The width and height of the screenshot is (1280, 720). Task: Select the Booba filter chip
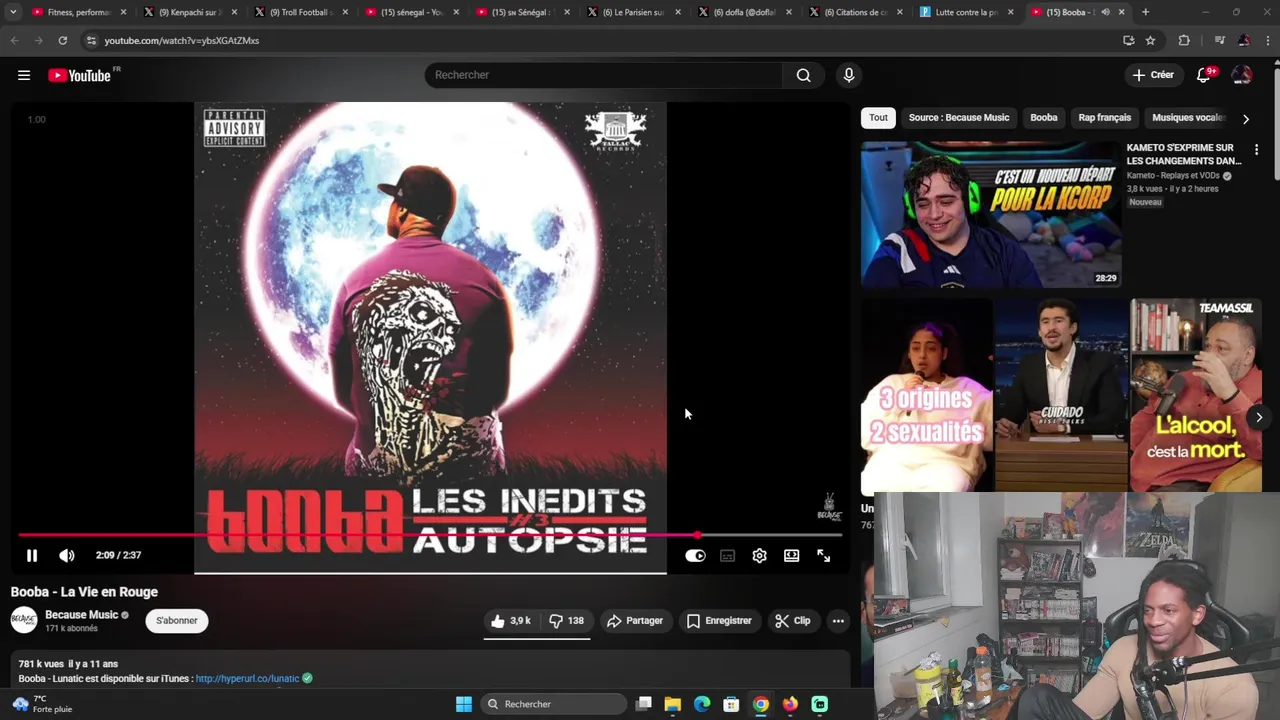pos(1043,118)
